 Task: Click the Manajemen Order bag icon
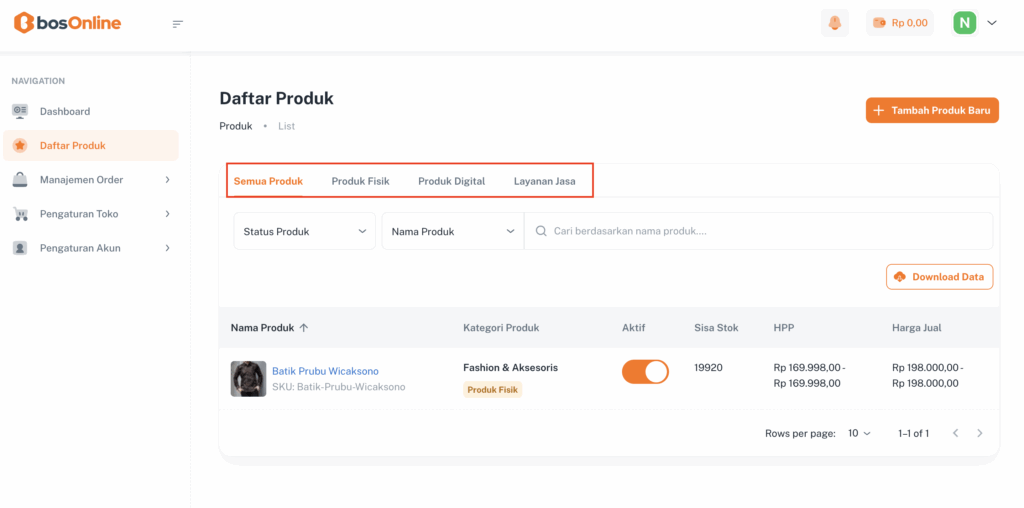click(20, 180)
